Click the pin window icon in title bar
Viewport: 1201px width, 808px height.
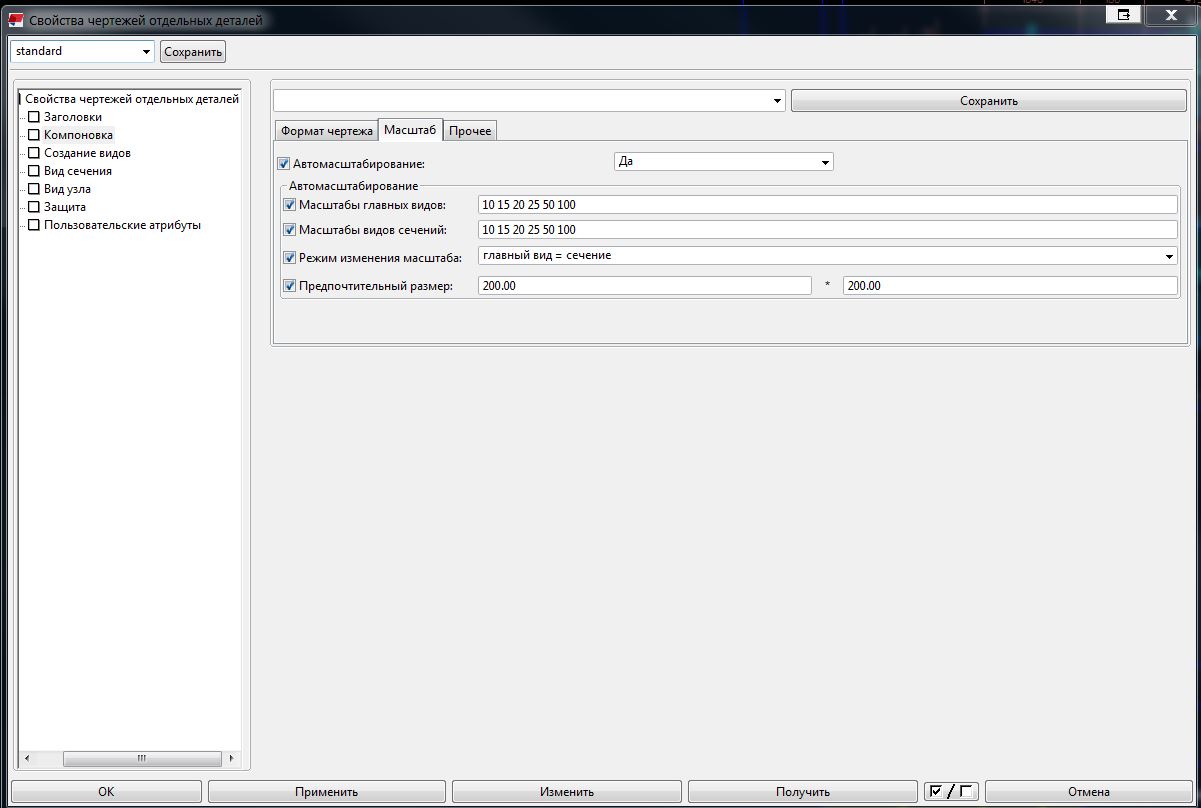1124,15
